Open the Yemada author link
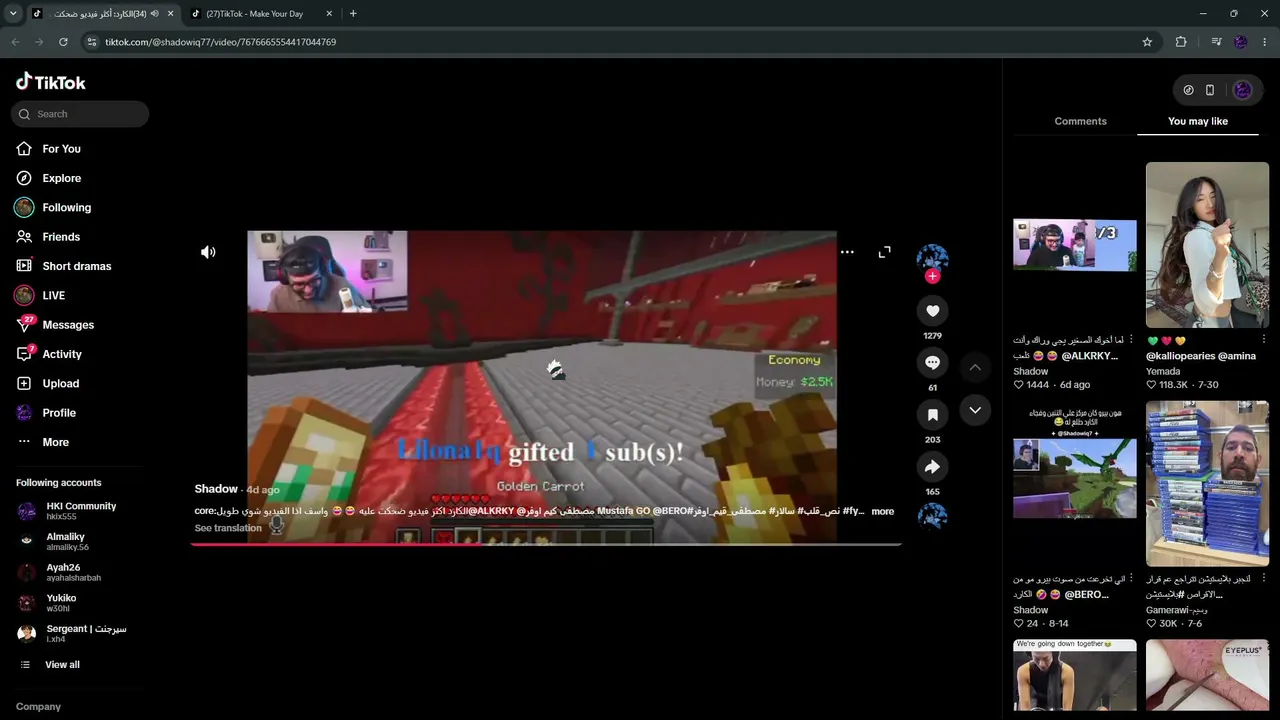This screenshot has width=1280, height=720. point(1163,371)
